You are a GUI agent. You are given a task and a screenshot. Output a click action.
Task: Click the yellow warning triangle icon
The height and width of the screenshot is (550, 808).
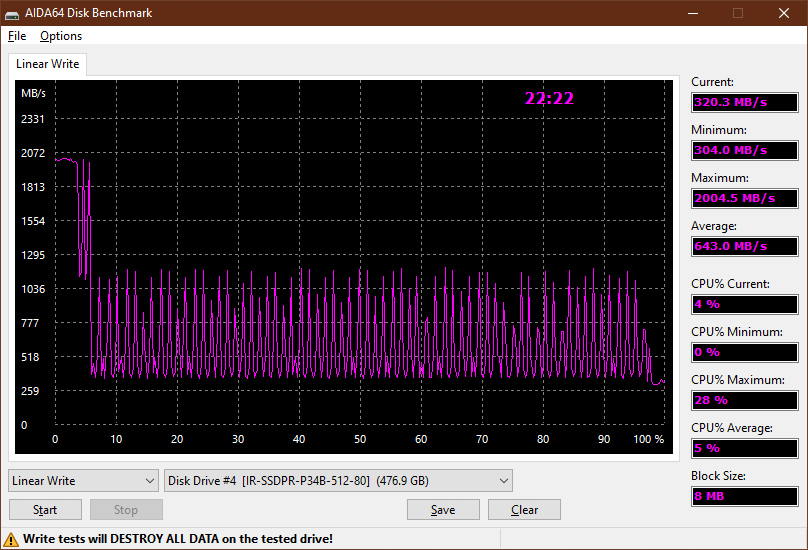[x=11, y=540]
